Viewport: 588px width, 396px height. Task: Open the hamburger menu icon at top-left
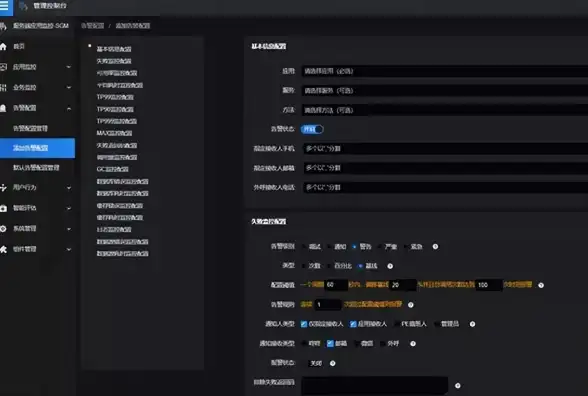pos(4,6)
